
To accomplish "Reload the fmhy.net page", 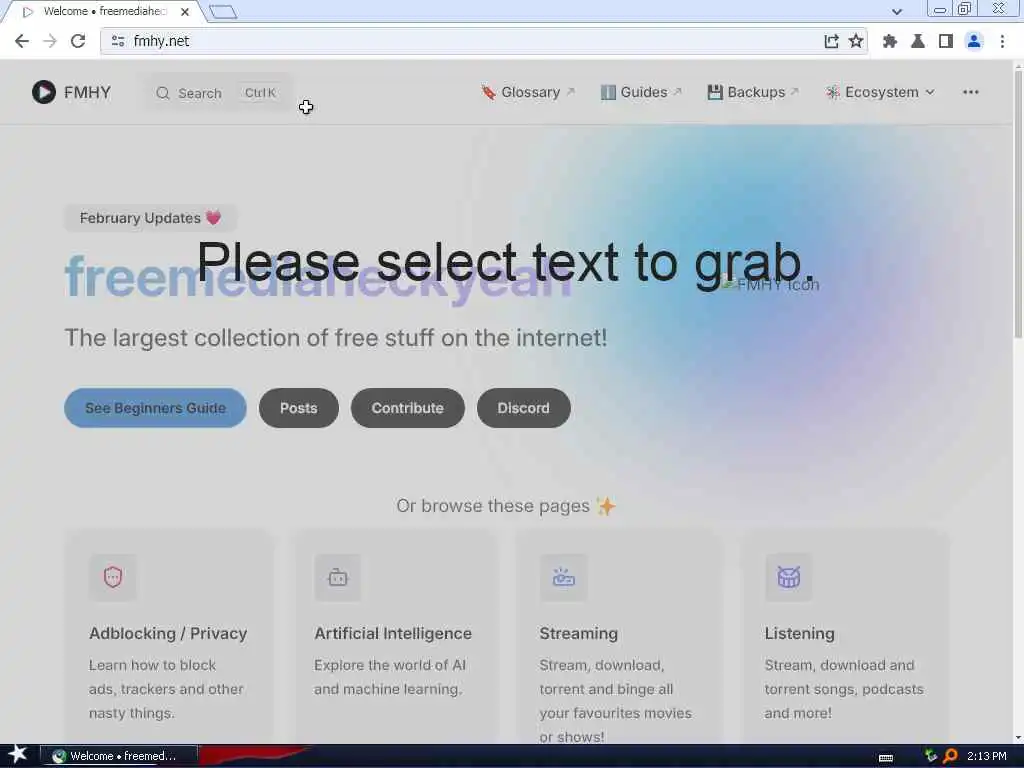I will tap(78, 41).
